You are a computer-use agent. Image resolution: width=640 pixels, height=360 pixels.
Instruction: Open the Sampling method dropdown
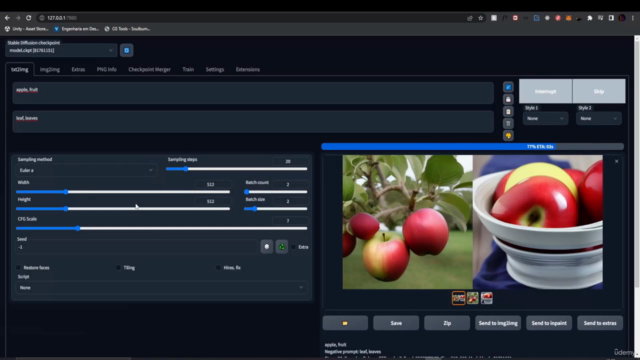[86, 170]
